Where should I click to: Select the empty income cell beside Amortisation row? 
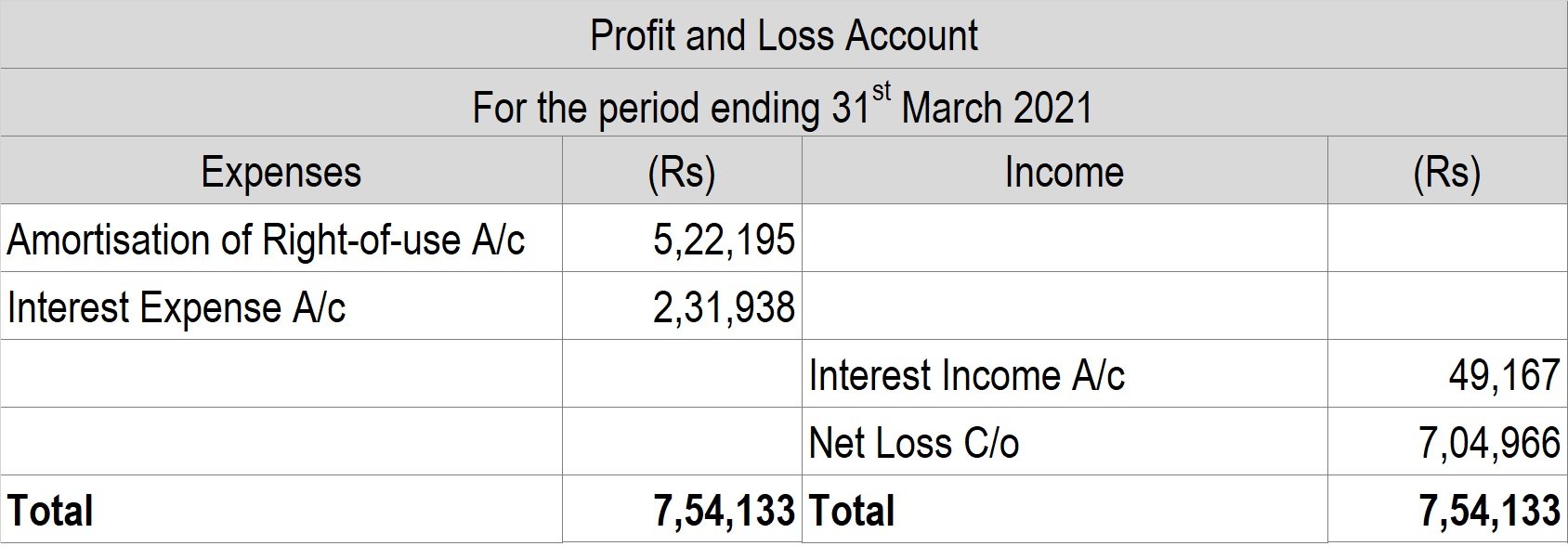(x=1065, y=239)
